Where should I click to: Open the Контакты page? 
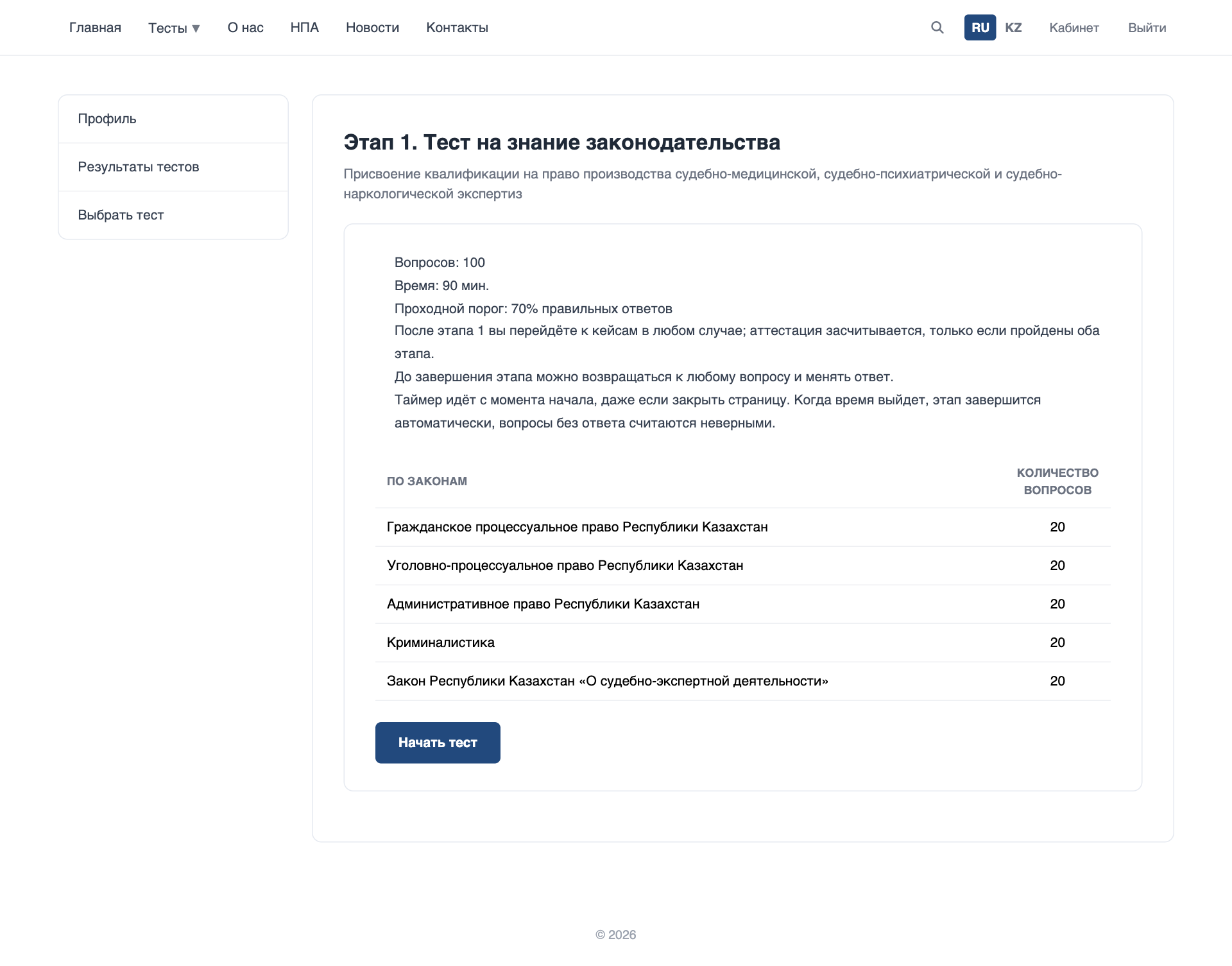coord(457,28)
